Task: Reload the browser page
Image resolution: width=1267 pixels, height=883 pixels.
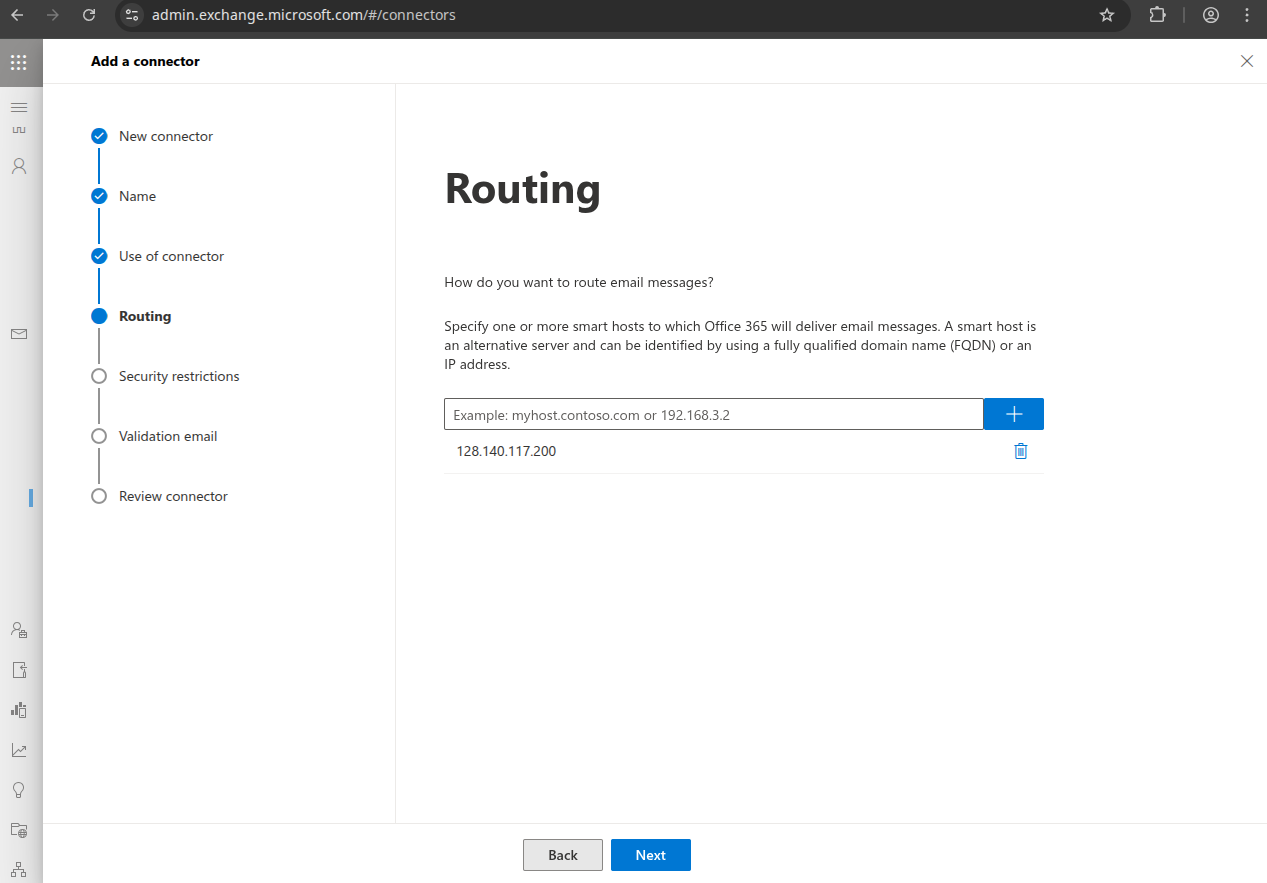Action: point(89,15)
